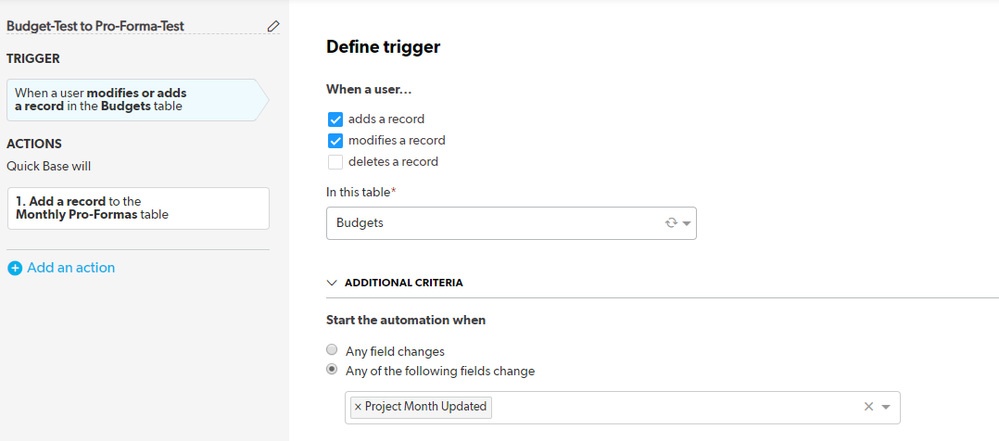Open fields list with the dropdown arrow
The width and height of the screenshot is (999, 441).
point(886,407)
